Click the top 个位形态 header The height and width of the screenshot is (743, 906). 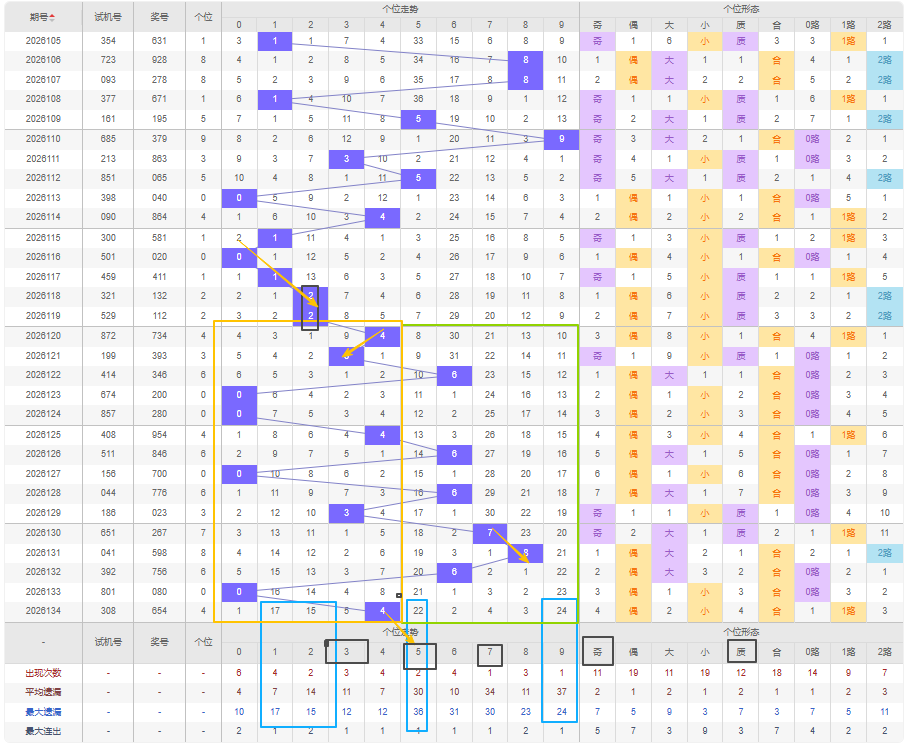click(x=741, y=9)
